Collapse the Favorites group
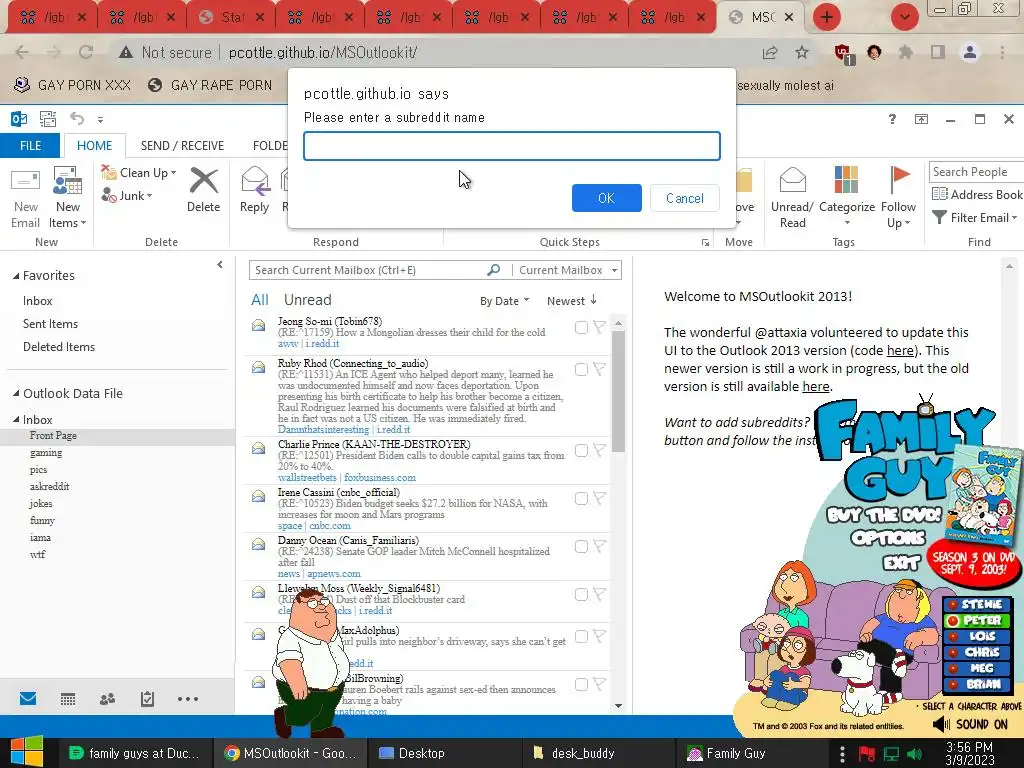 (16, 276)
